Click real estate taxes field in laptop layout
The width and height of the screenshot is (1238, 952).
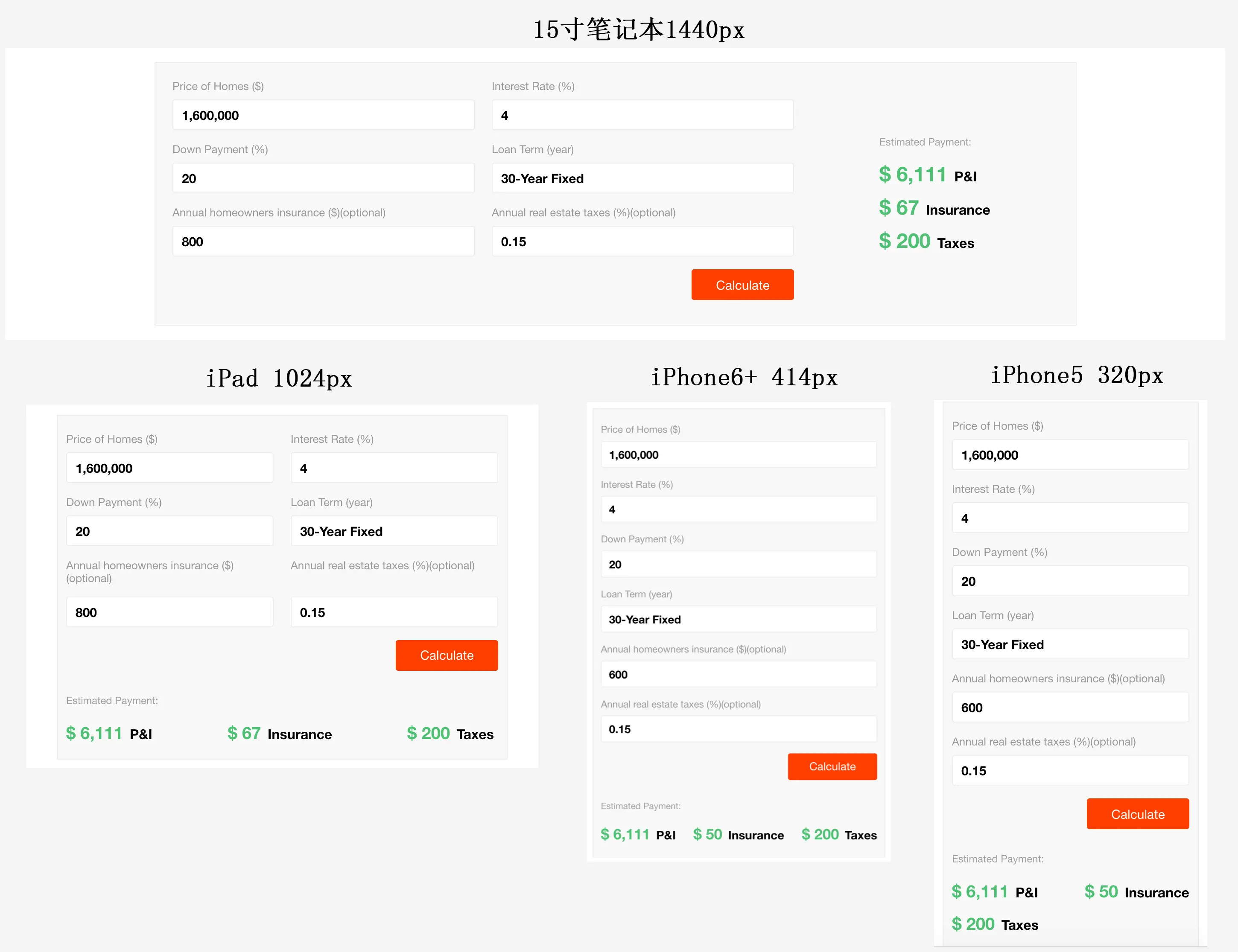pos(642,242)
